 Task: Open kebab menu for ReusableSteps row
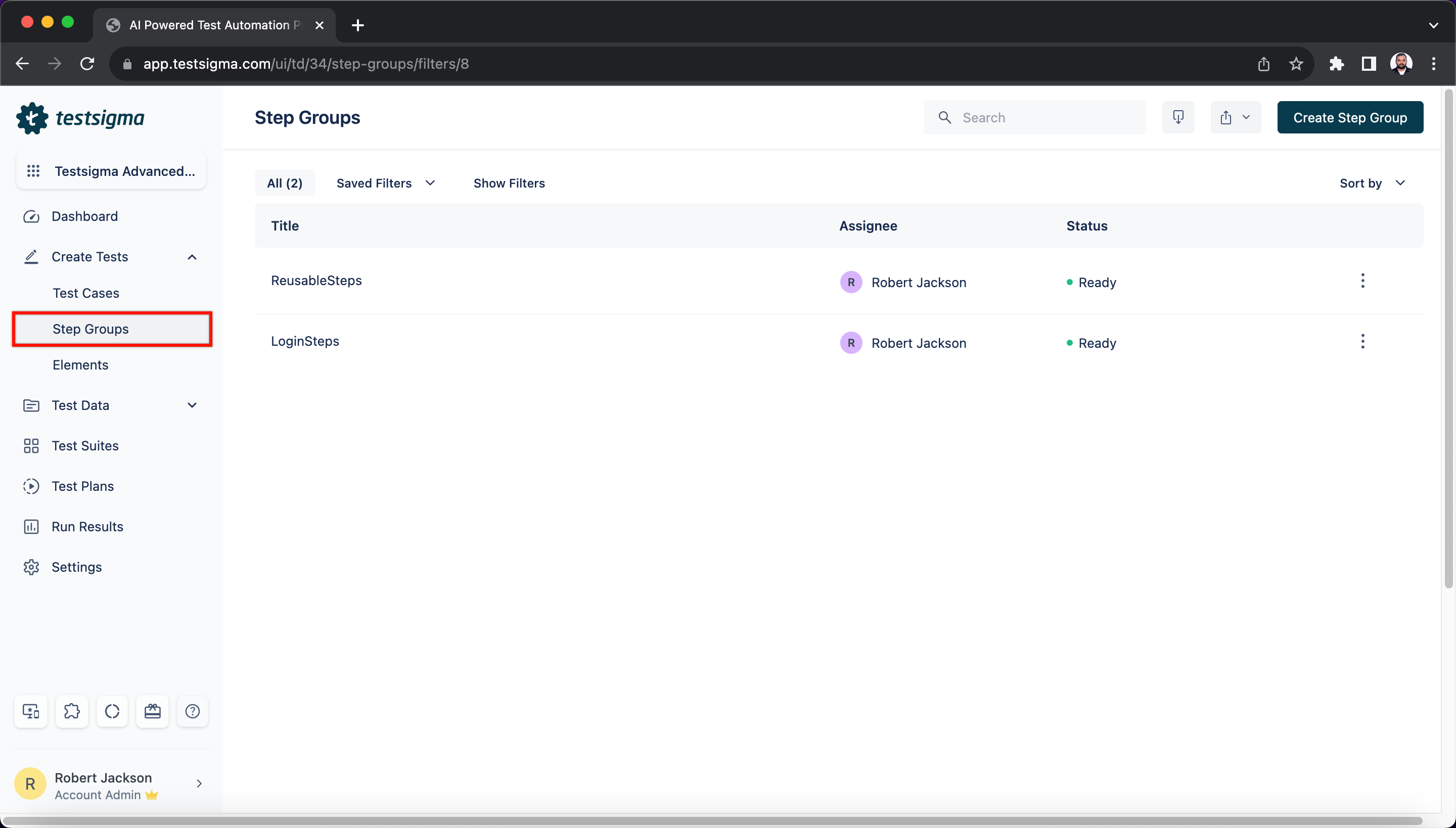point(1362,281)
